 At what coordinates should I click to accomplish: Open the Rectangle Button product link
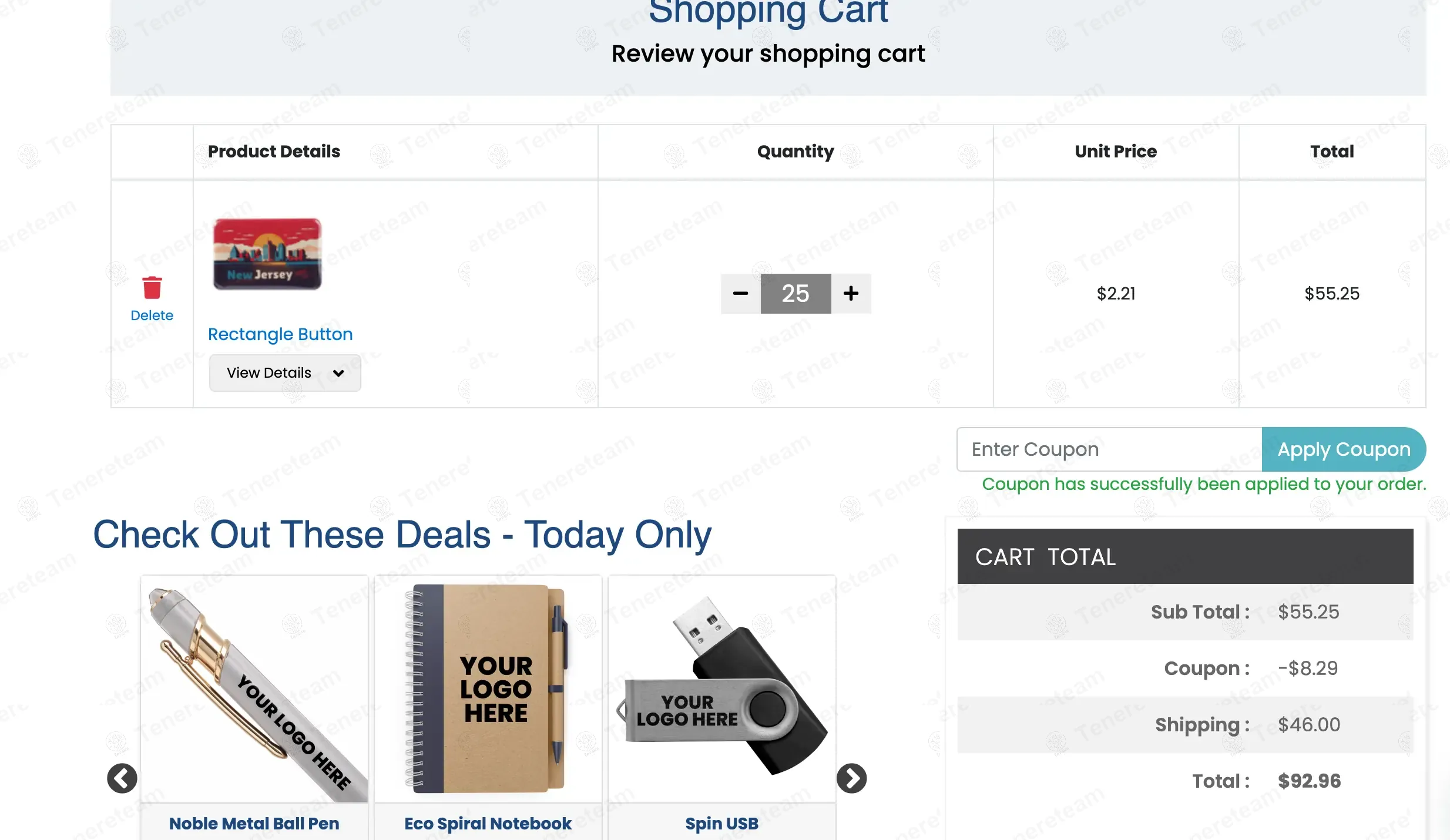(280, 334)
